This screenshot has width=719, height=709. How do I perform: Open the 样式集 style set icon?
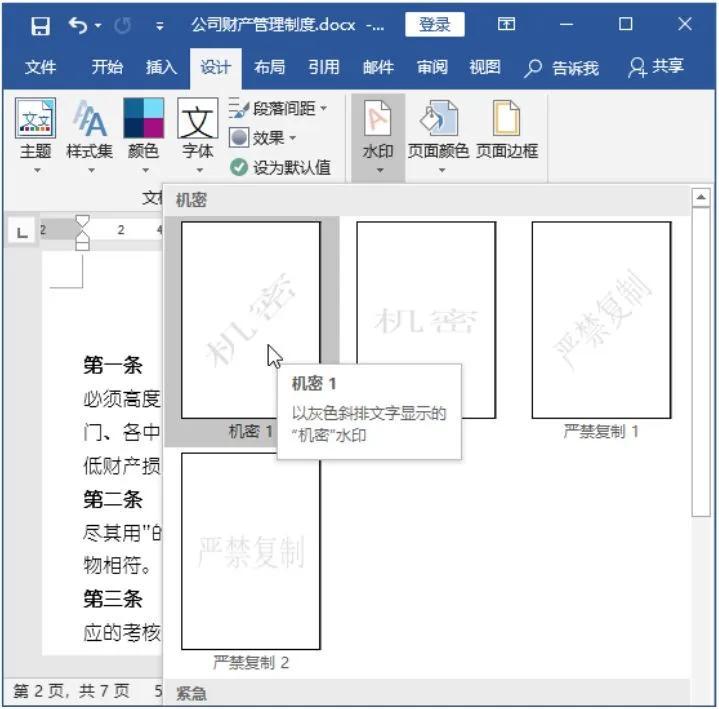click(x=90, y=118)
